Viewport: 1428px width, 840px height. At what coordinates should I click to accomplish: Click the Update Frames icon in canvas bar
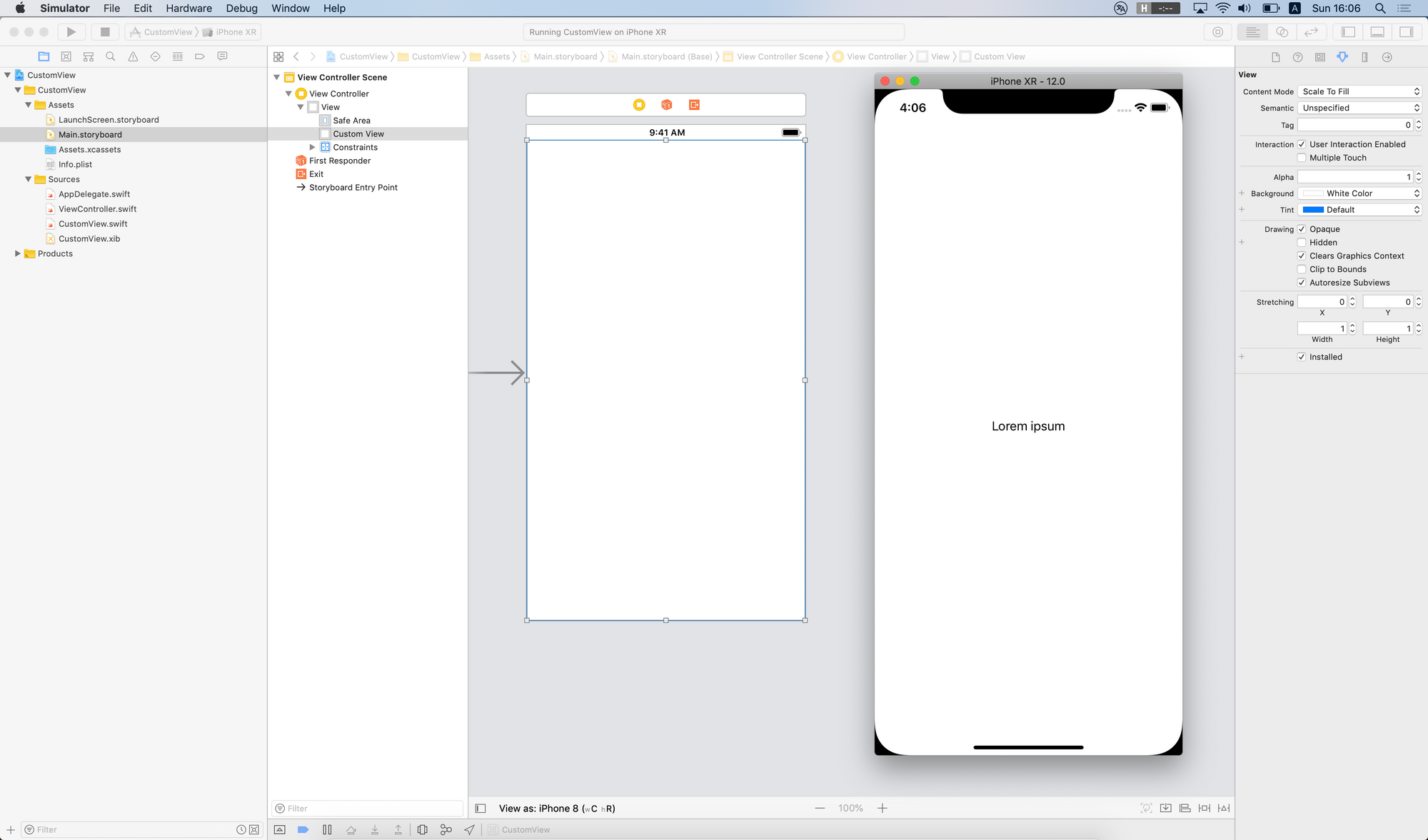click(x=1147, y=808)
